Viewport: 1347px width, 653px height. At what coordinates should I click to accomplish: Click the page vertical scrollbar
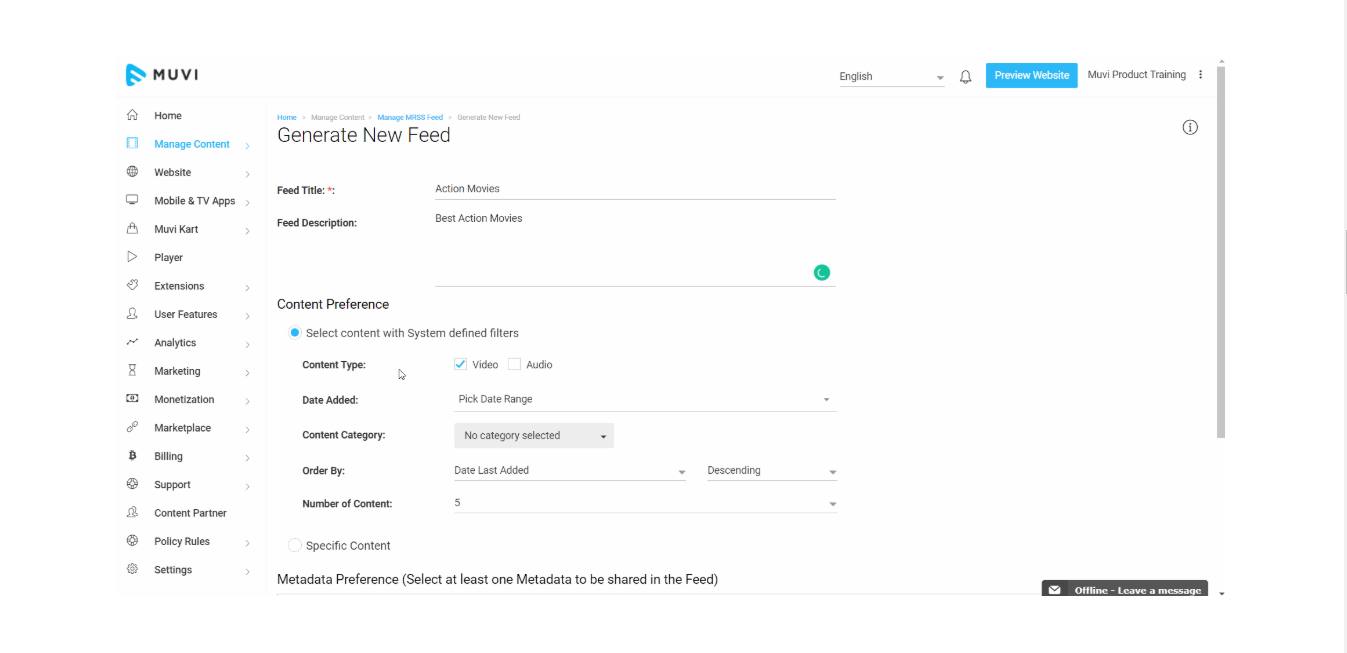[1220, 250]
